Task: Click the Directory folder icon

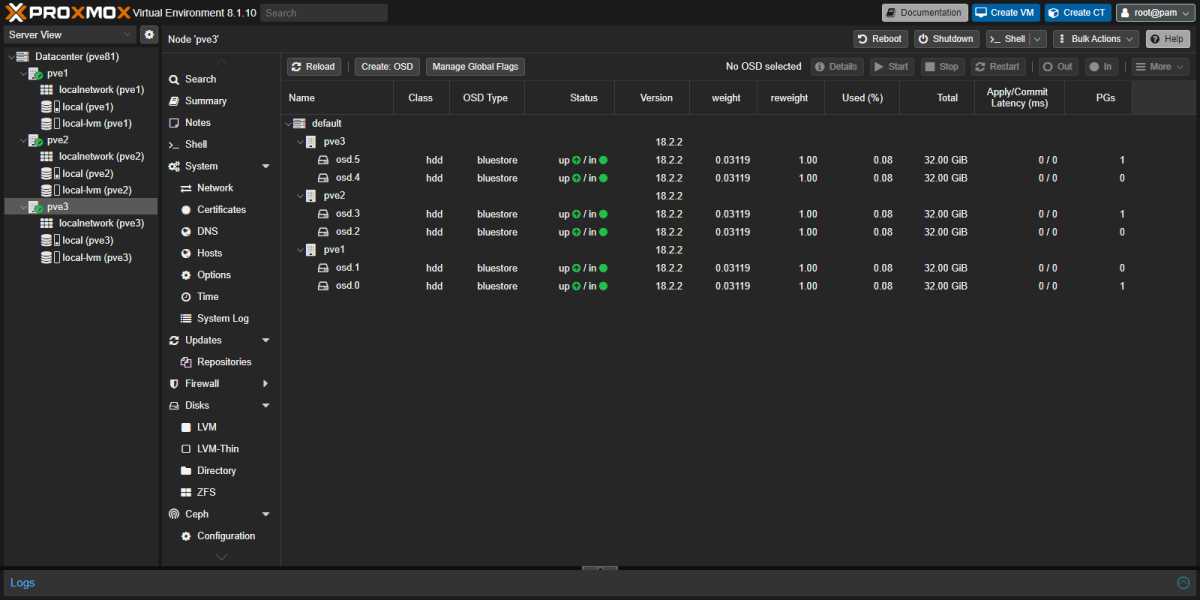Action: point(186,471)
